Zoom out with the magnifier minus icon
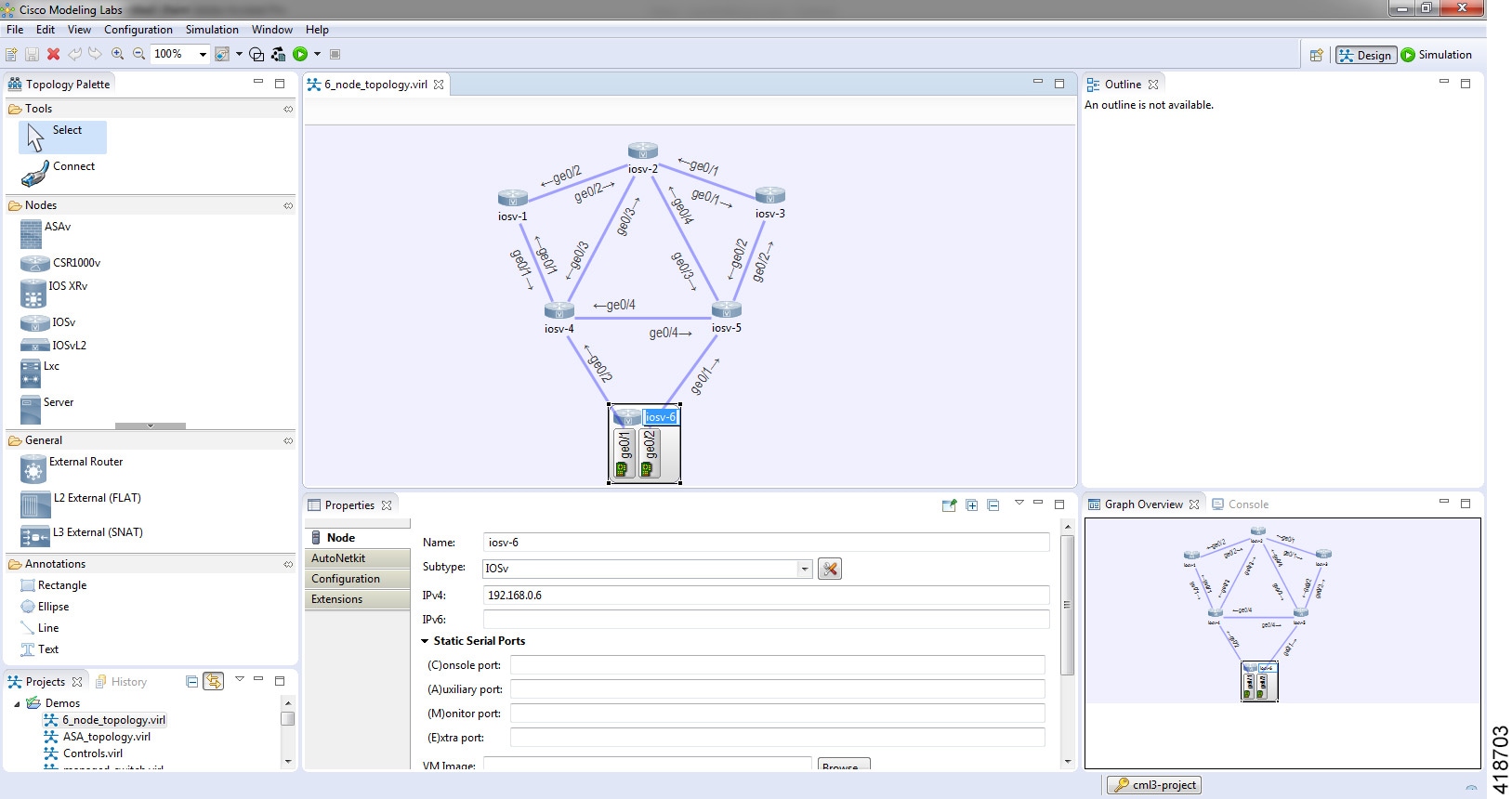The image size is (1512, 799). pos(138,54)
